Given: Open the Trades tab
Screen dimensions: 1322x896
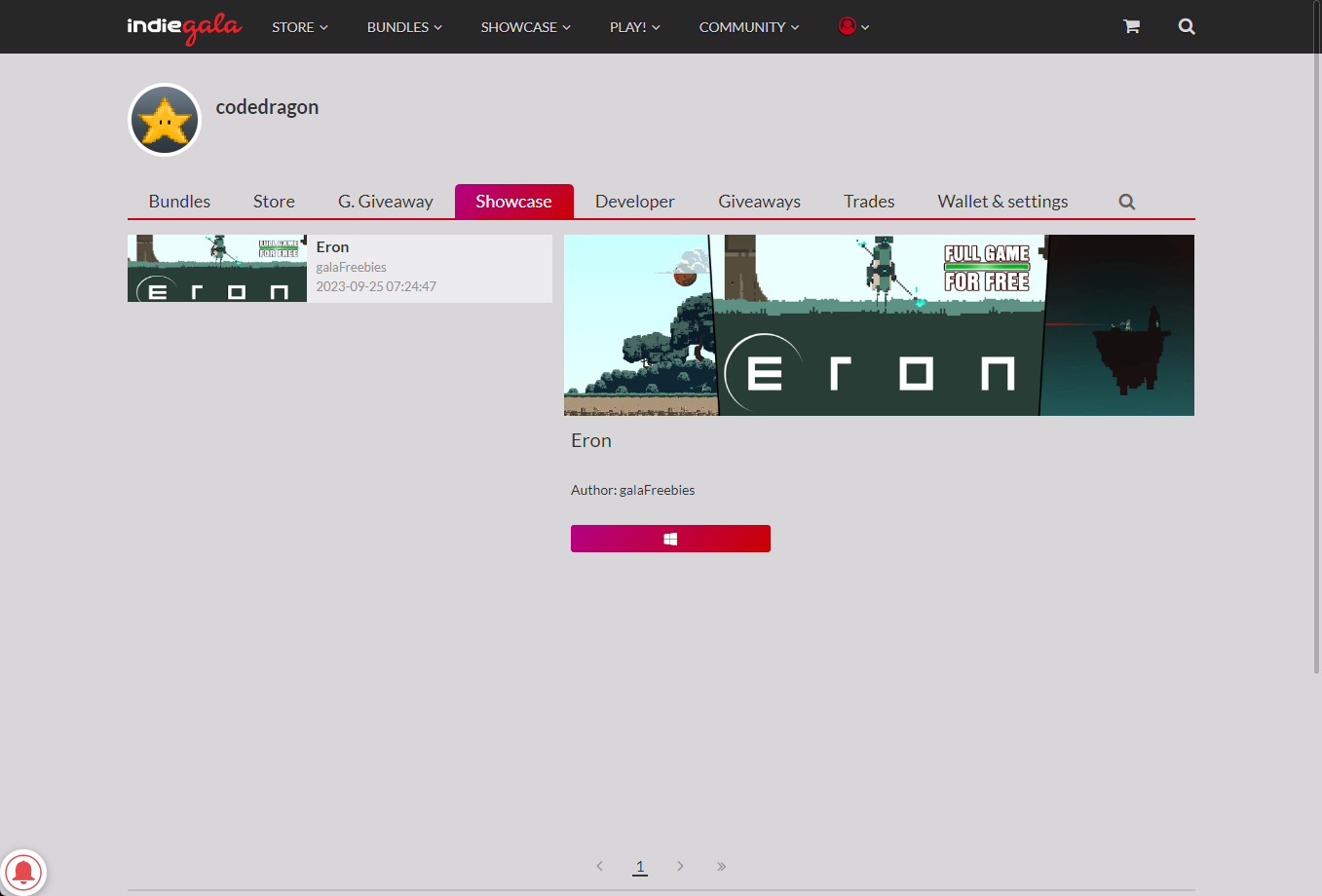Looking at the screenshot, I should (869, 202).
